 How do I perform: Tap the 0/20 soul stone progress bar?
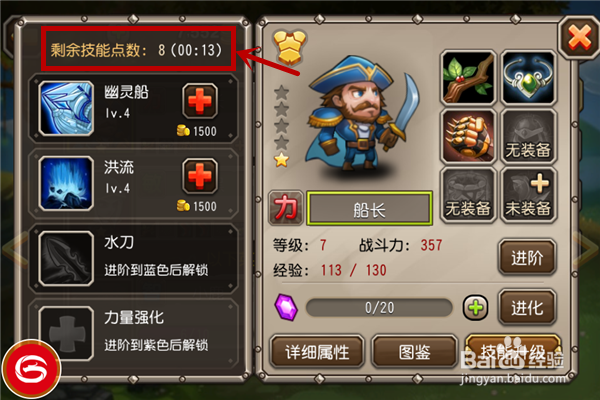(x=379, y=308)
